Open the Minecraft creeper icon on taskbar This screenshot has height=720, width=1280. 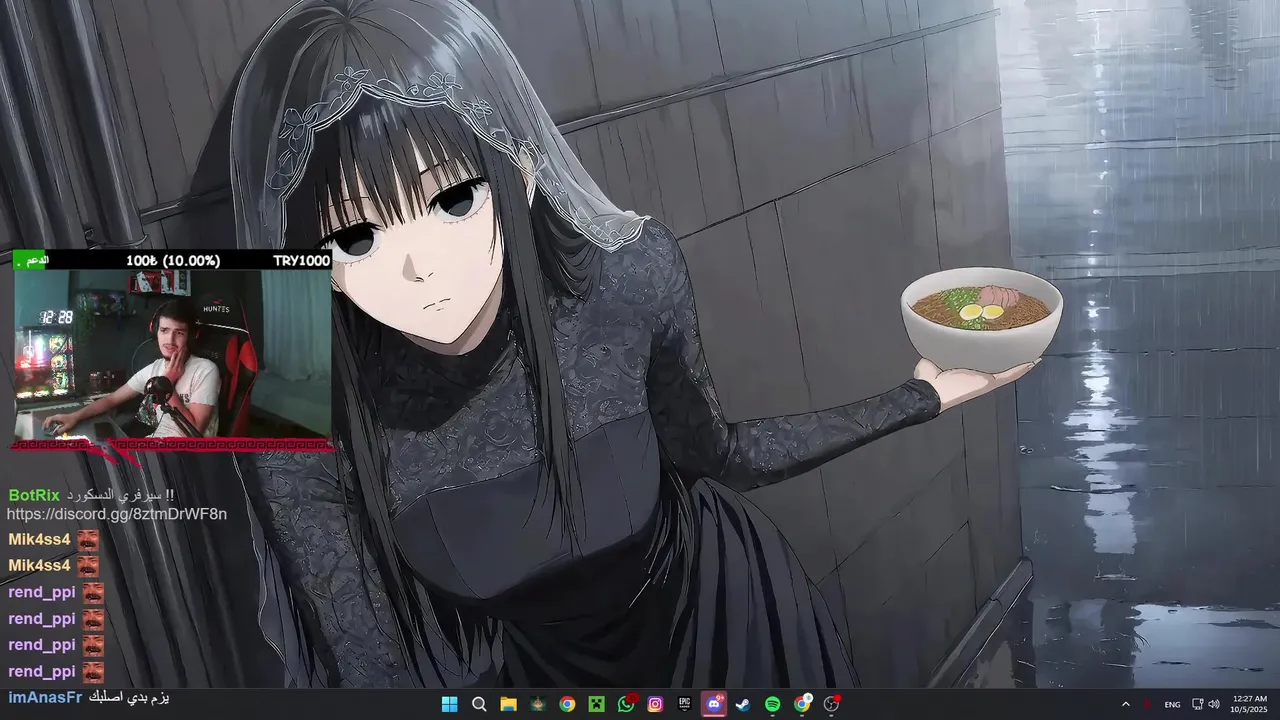pyautogui.click(x=596, y=704)
